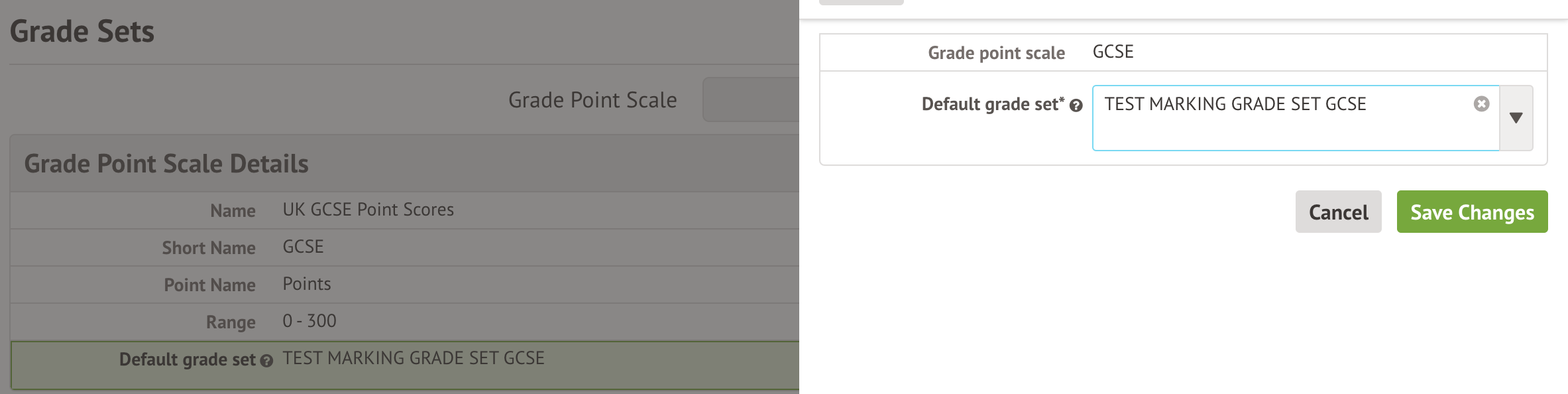Click the Points value in Point Name row
Image resolution: width=1568 pixels, height=394 pixels.
coord(306,284)
